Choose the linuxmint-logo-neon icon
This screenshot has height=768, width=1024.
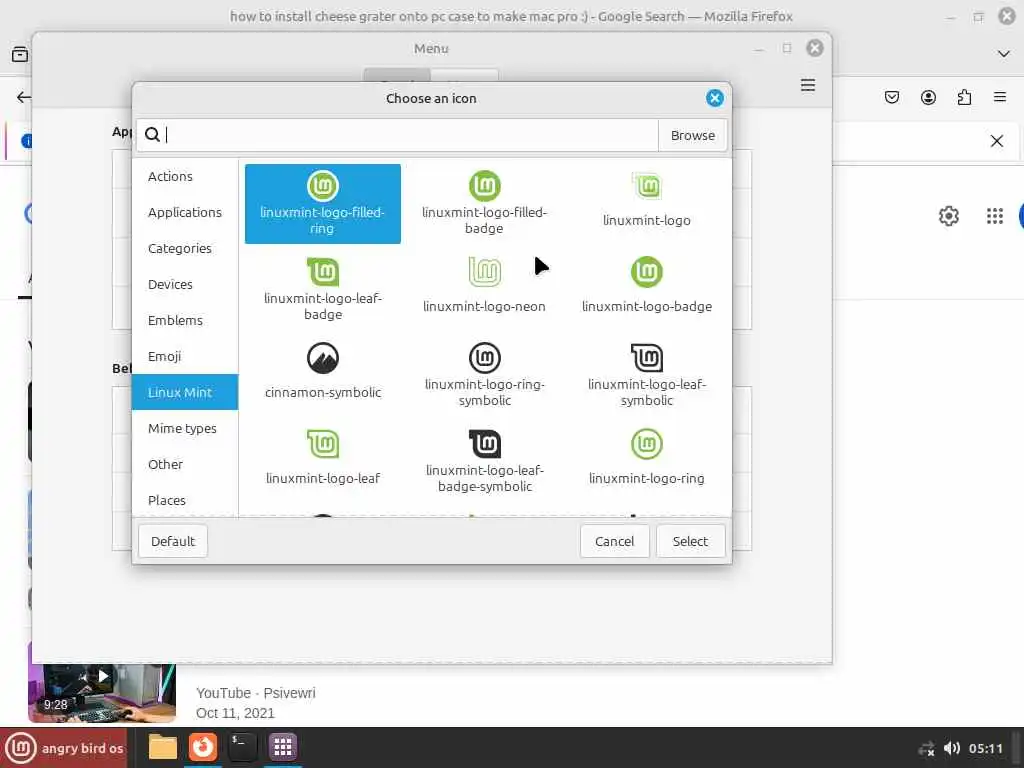click(485, 289)
